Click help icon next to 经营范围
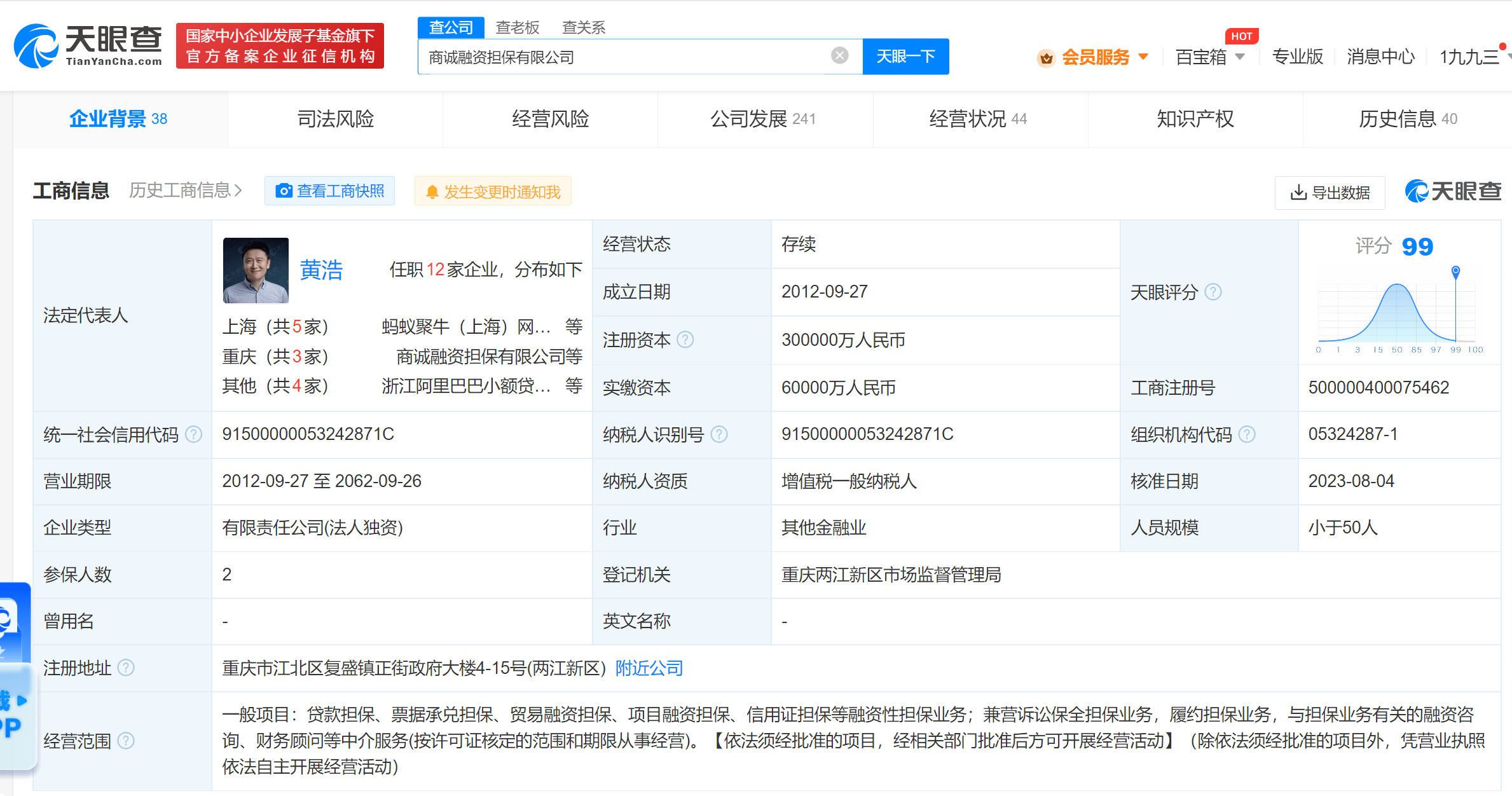 point(127,741)
